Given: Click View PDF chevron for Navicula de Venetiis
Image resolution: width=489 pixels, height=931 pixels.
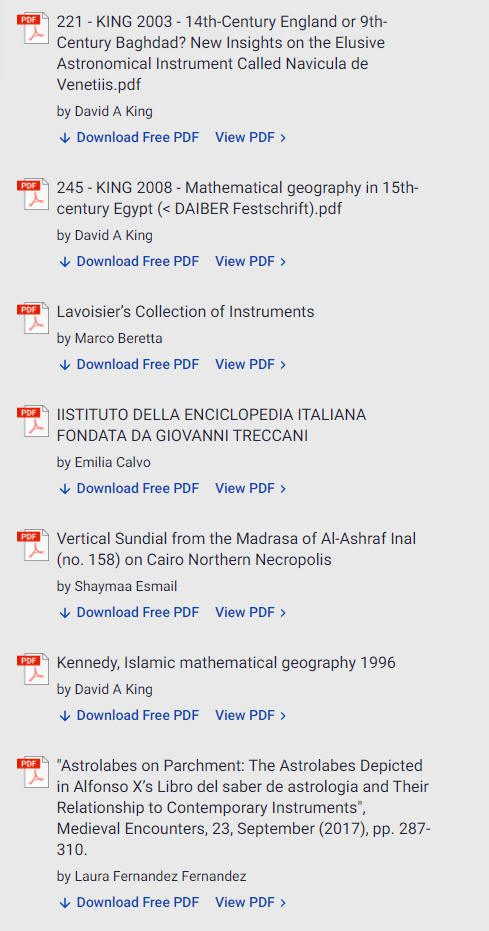Looking at the screenshot, I should click(283, 138).
